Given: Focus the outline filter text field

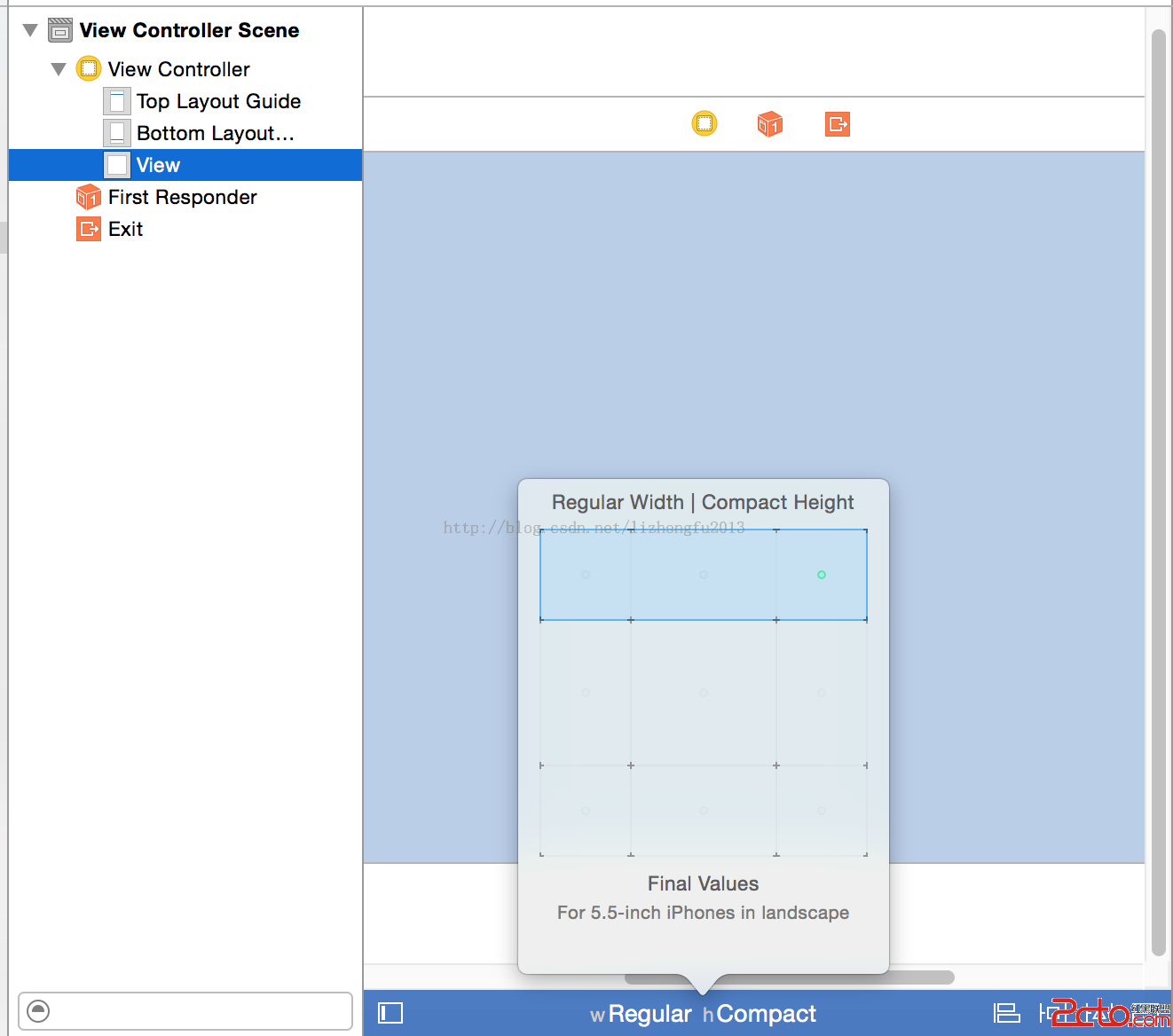Looking at the screenshot, I should pyautogui.click(x=185, y=1011).
